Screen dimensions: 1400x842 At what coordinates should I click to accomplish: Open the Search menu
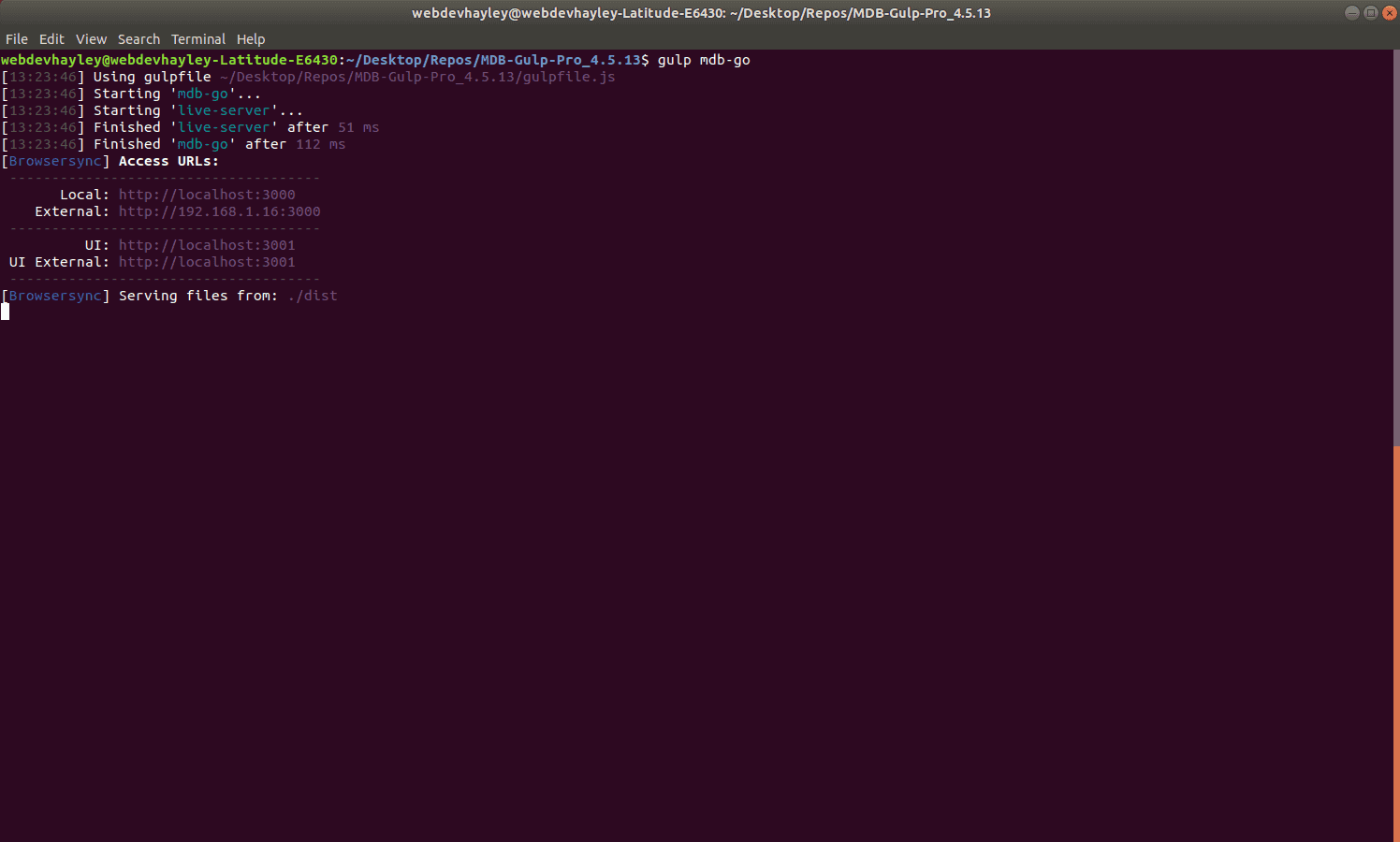pos(139,39)
